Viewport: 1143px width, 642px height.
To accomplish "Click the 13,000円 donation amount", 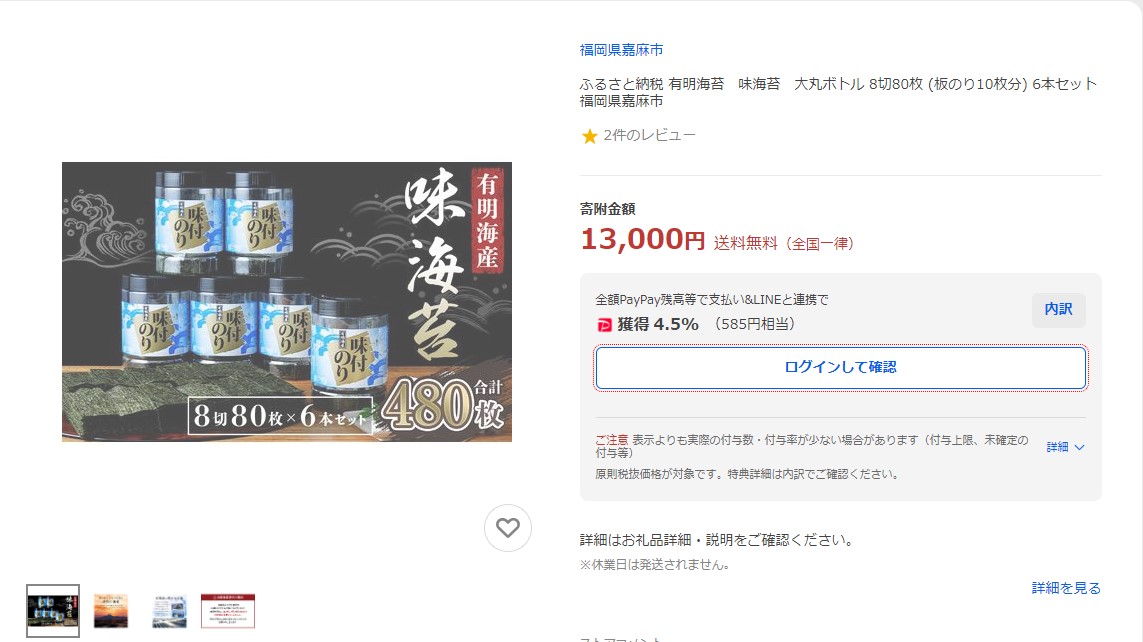I will tap(642, 240).
